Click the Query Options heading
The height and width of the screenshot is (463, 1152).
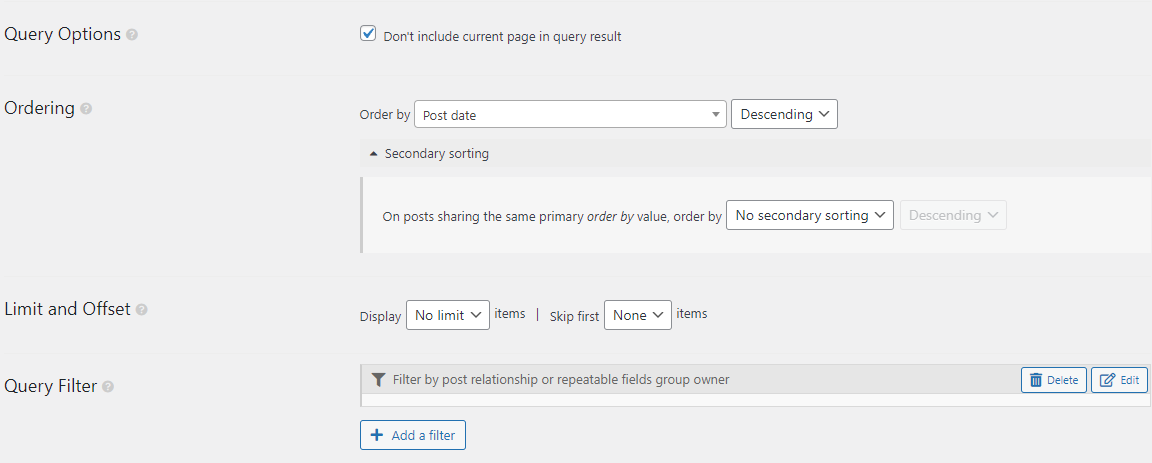coord(62,35)
